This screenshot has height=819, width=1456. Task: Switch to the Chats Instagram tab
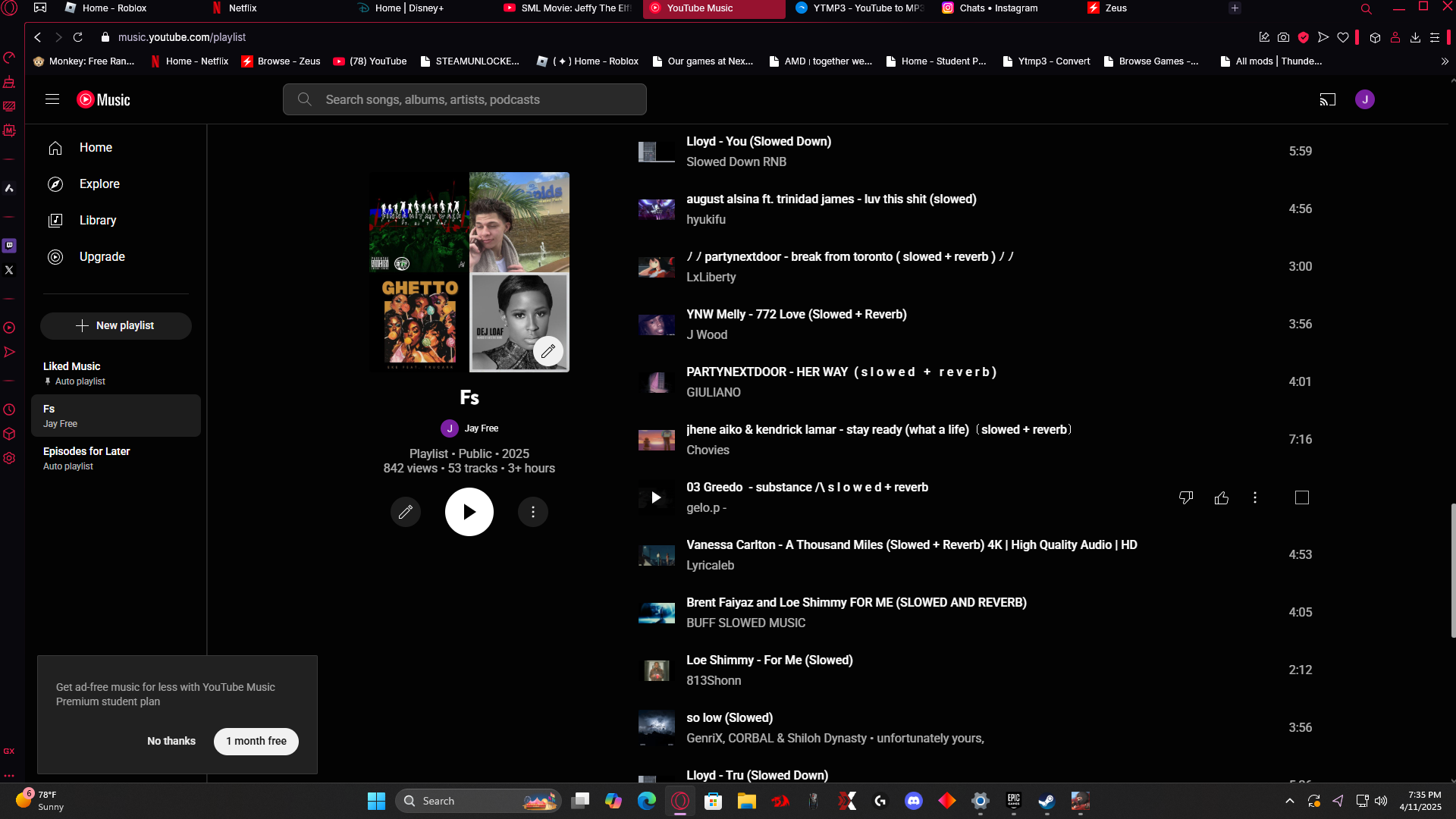[x=998, y=8]
